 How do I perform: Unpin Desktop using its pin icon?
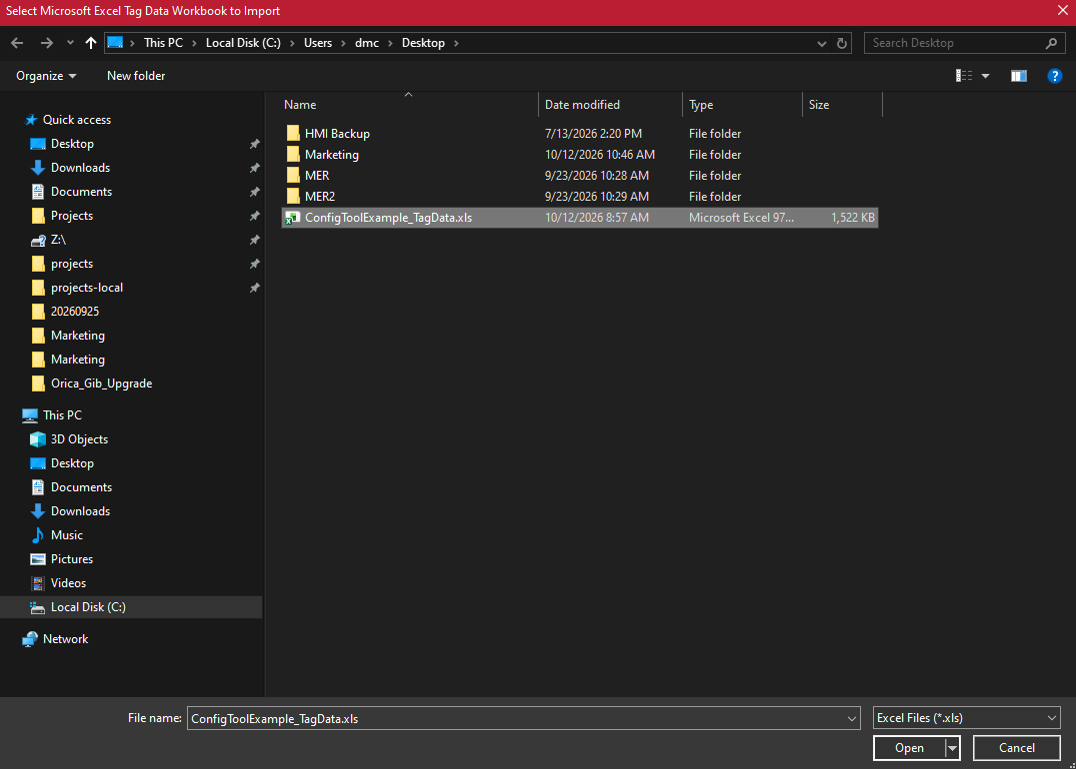pyautogui.click(x=255, y=144)
